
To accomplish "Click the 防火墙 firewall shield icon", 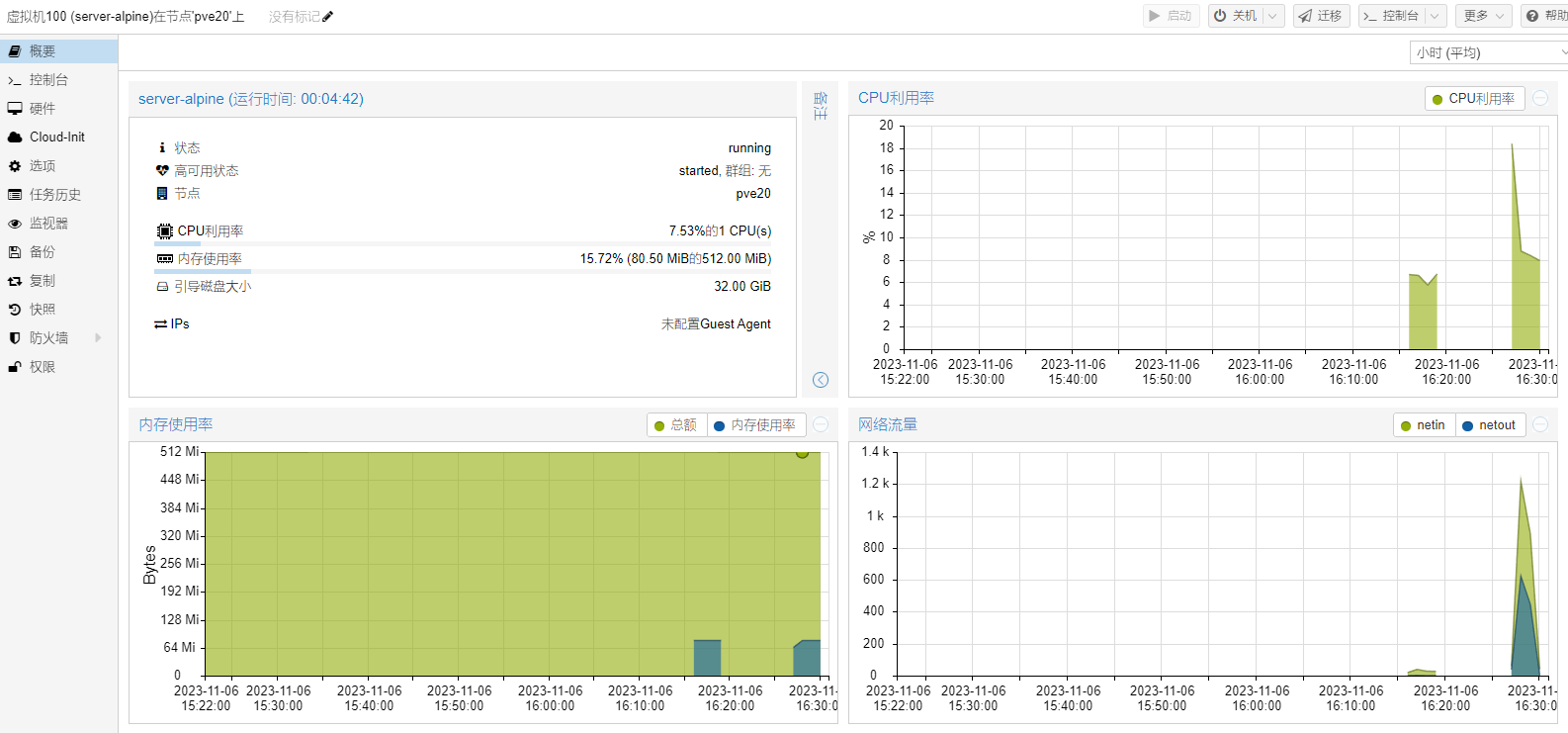I will coord(15,338).
